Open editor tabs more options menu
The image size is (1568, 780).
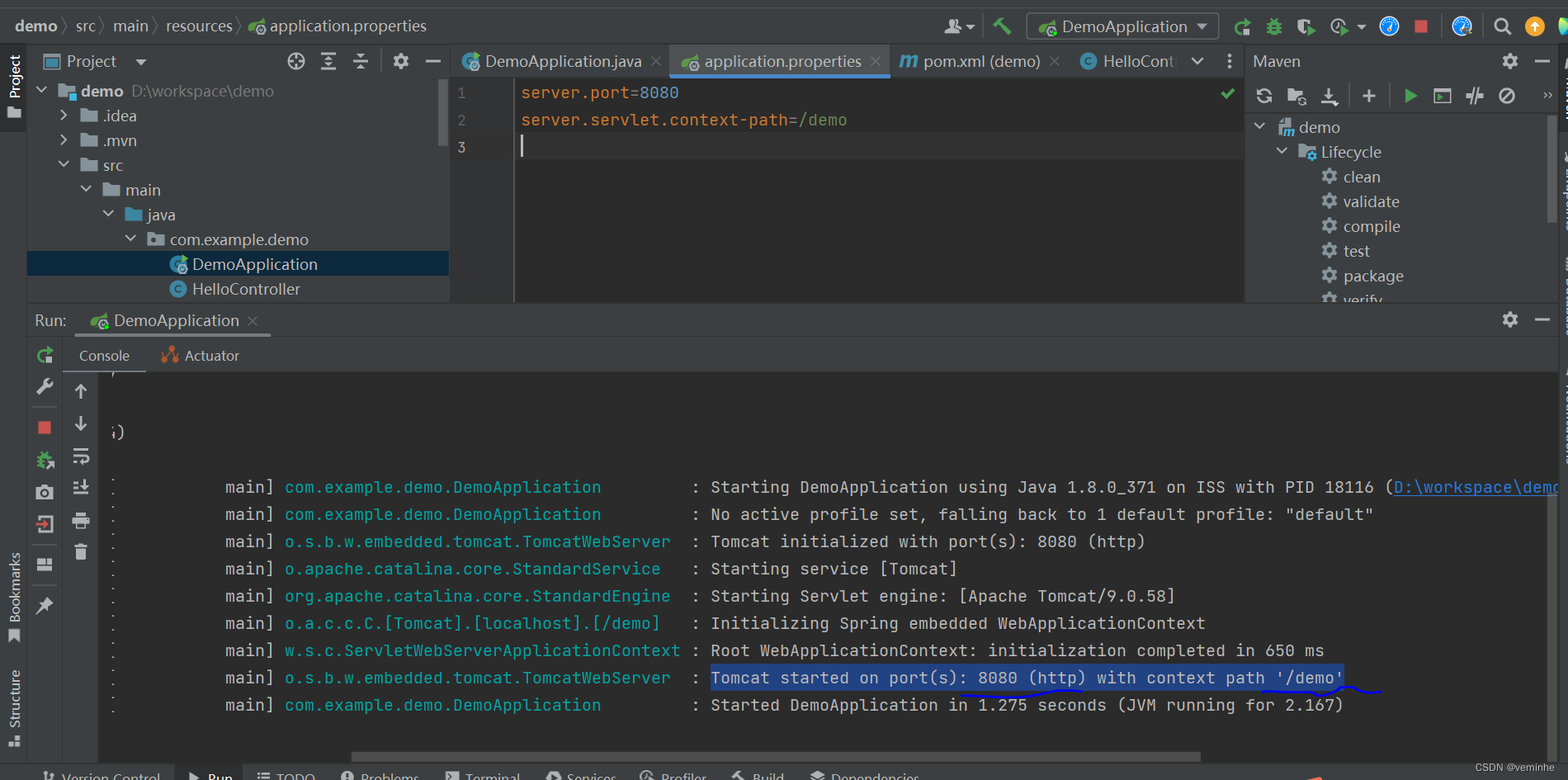tap(1230, 61)
